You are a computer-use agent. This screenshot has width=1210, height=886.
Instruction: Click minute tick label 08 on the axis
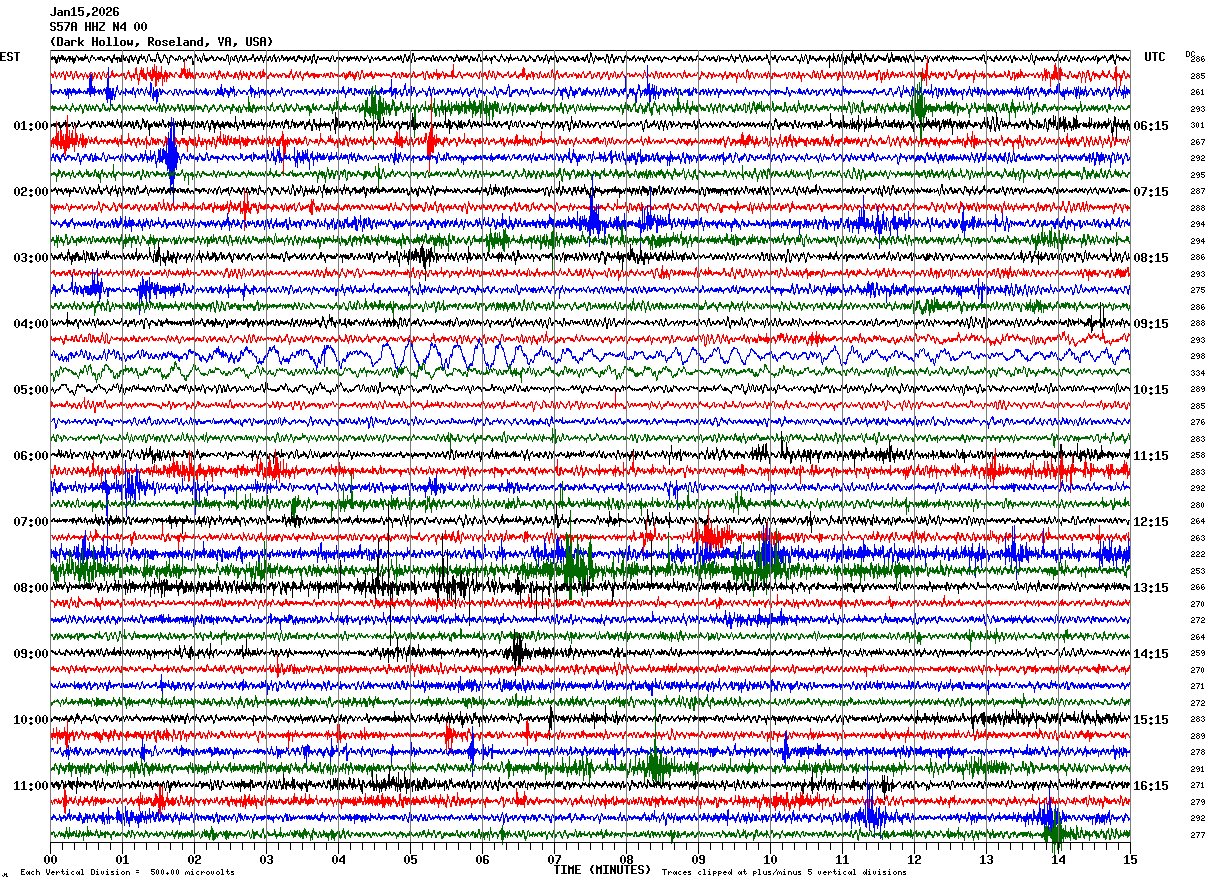(626, 859)
